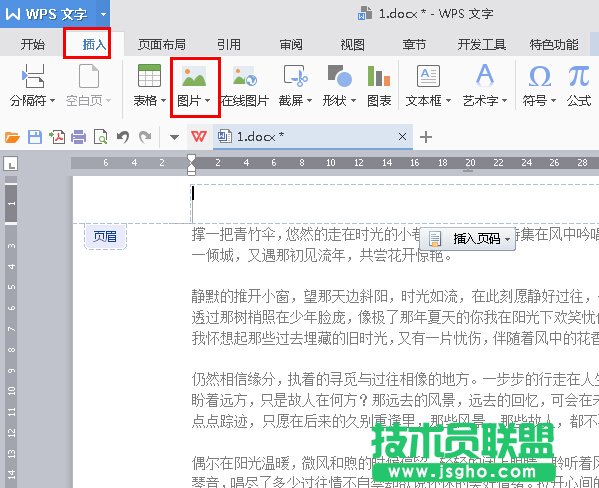The height and width of the screenshot is (488, 599).
Task: Select the Shapes (形状) icon
Action: 340,76
